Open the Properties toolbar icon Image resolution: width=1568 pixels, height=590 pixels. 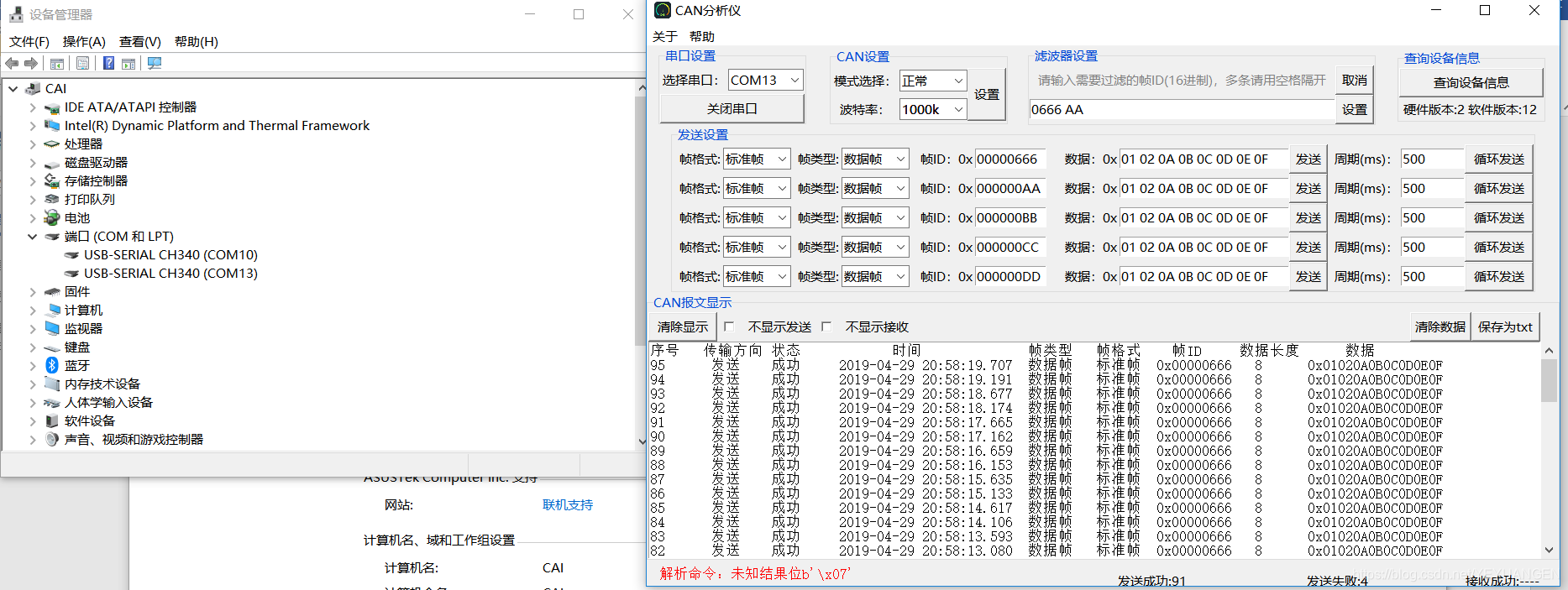pos(82,64)
